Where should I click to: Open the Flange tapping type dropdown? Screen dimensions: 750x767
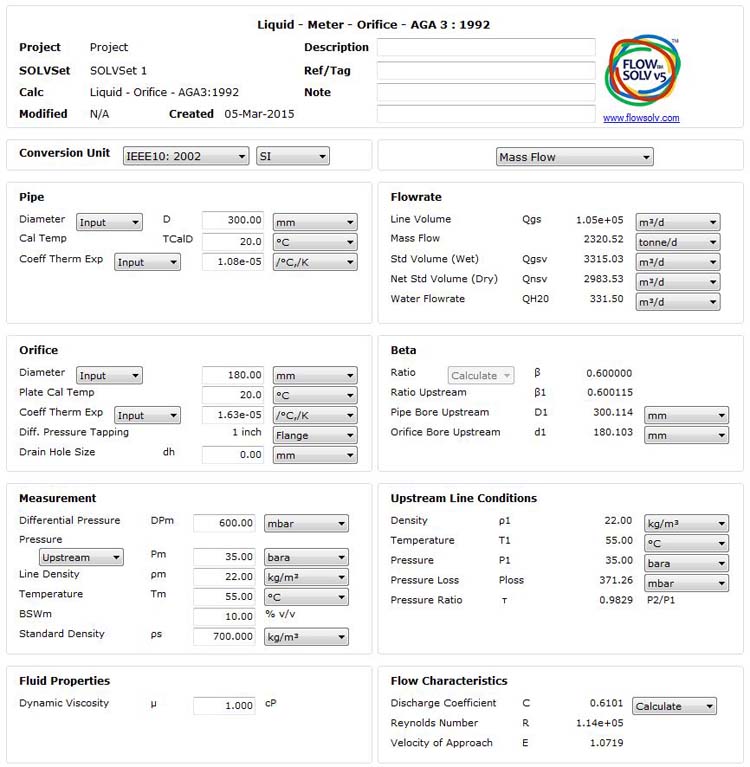314,436
